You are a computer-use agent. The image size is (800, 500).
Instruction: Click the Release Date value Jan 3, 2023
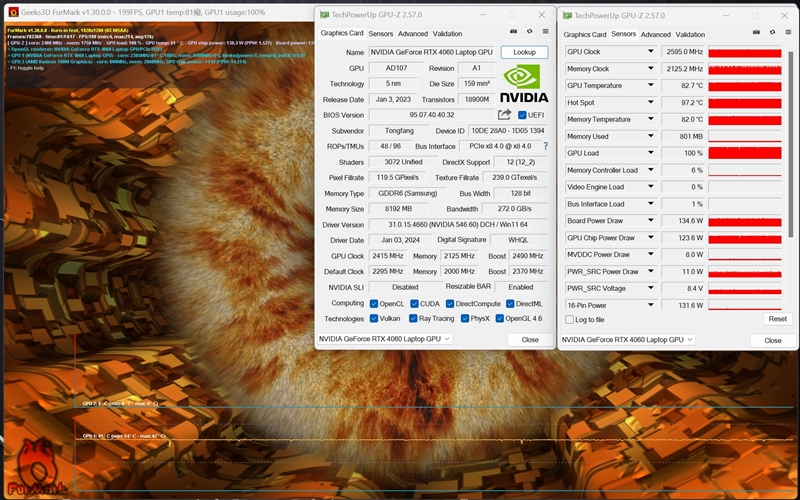click(x=393, y=99)
